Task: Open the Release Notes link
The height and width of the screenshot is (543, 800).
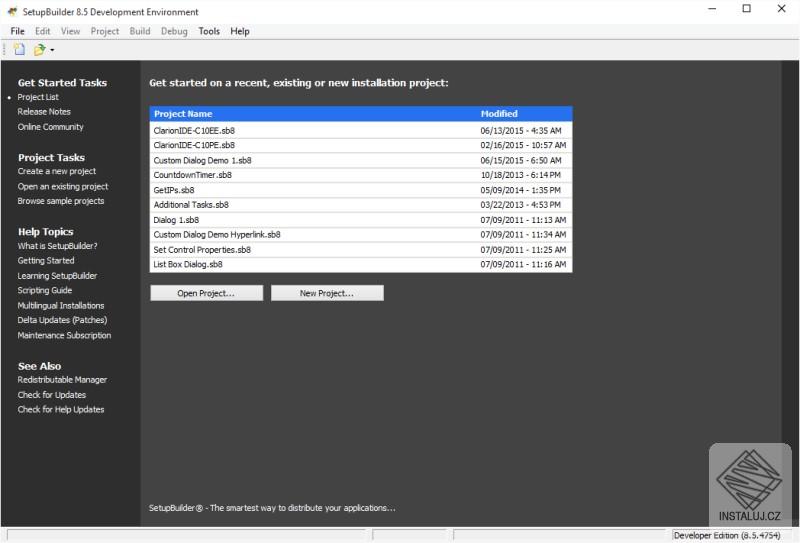Action: tap(44, 112)
